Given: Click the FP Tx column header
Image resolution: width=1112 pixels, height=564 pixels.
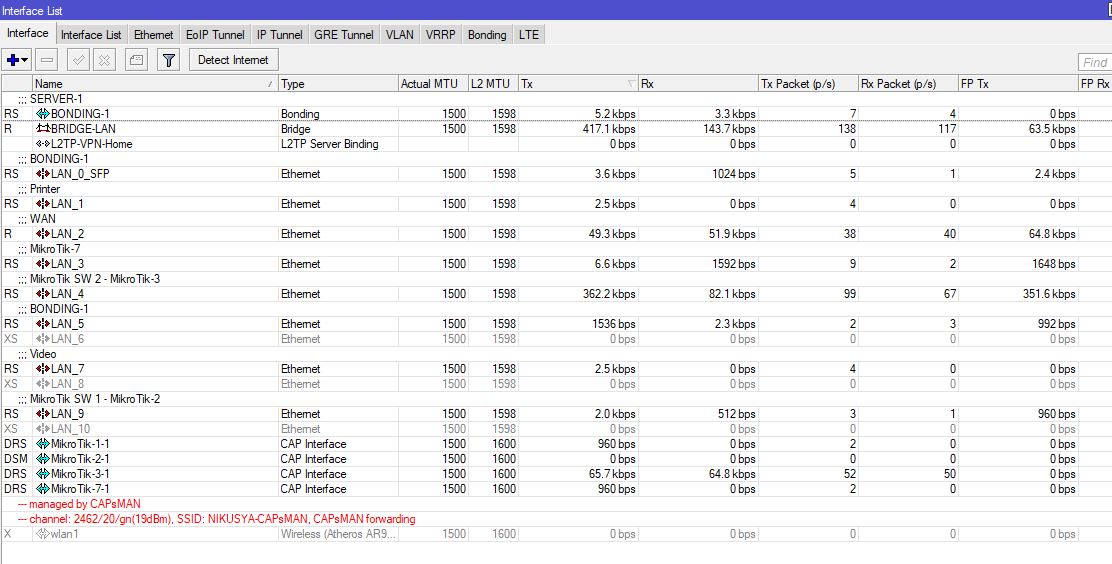Looking at the screenshot, I should click(1017, 84).
